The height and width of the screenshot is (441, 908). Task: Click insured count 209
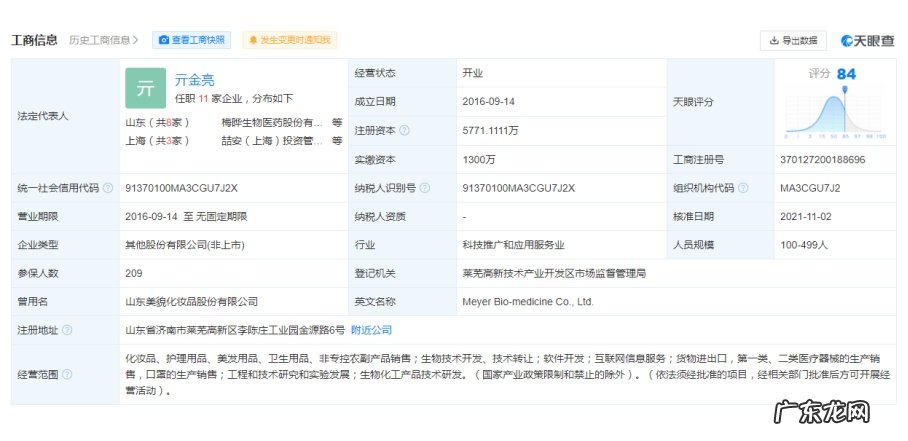pyautogui.click(x=134, y=273)
